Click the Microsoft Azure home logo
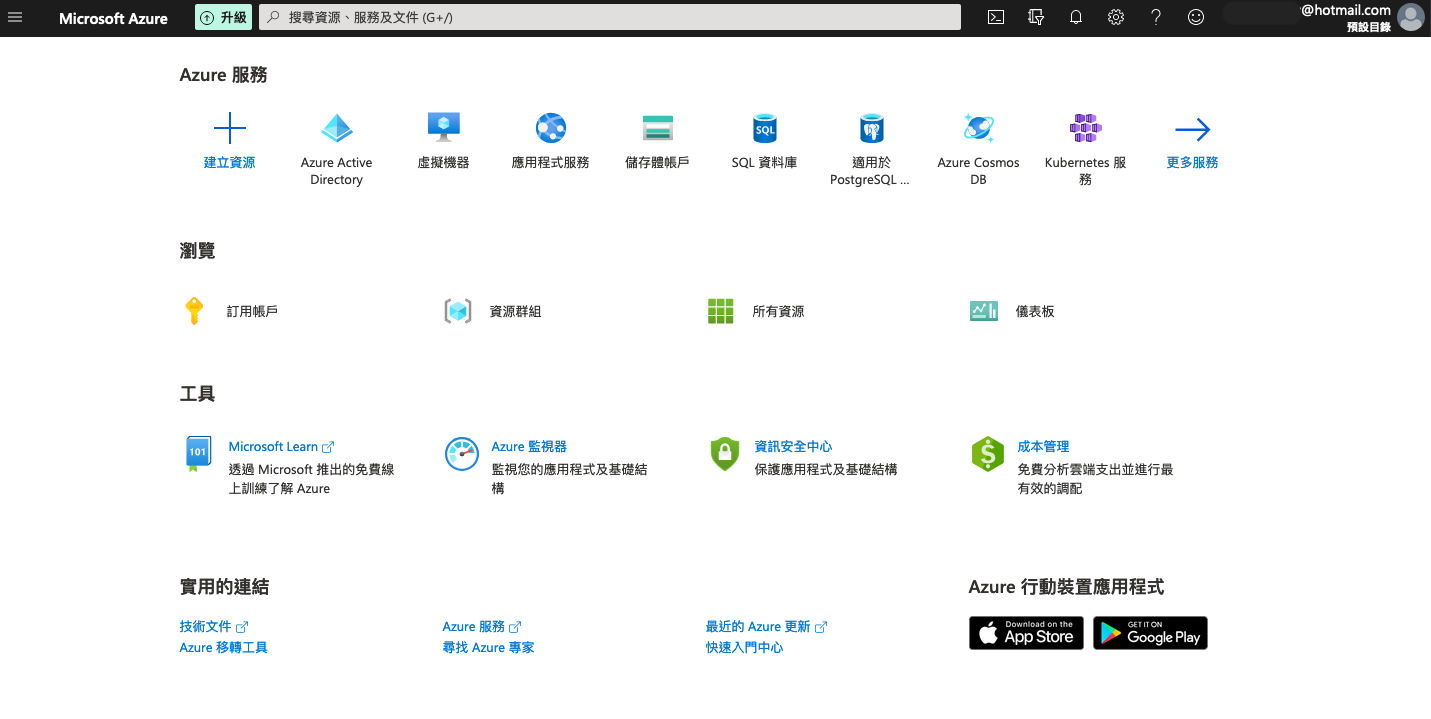Viewport: 1431px width, 719px height. [113, 18]
